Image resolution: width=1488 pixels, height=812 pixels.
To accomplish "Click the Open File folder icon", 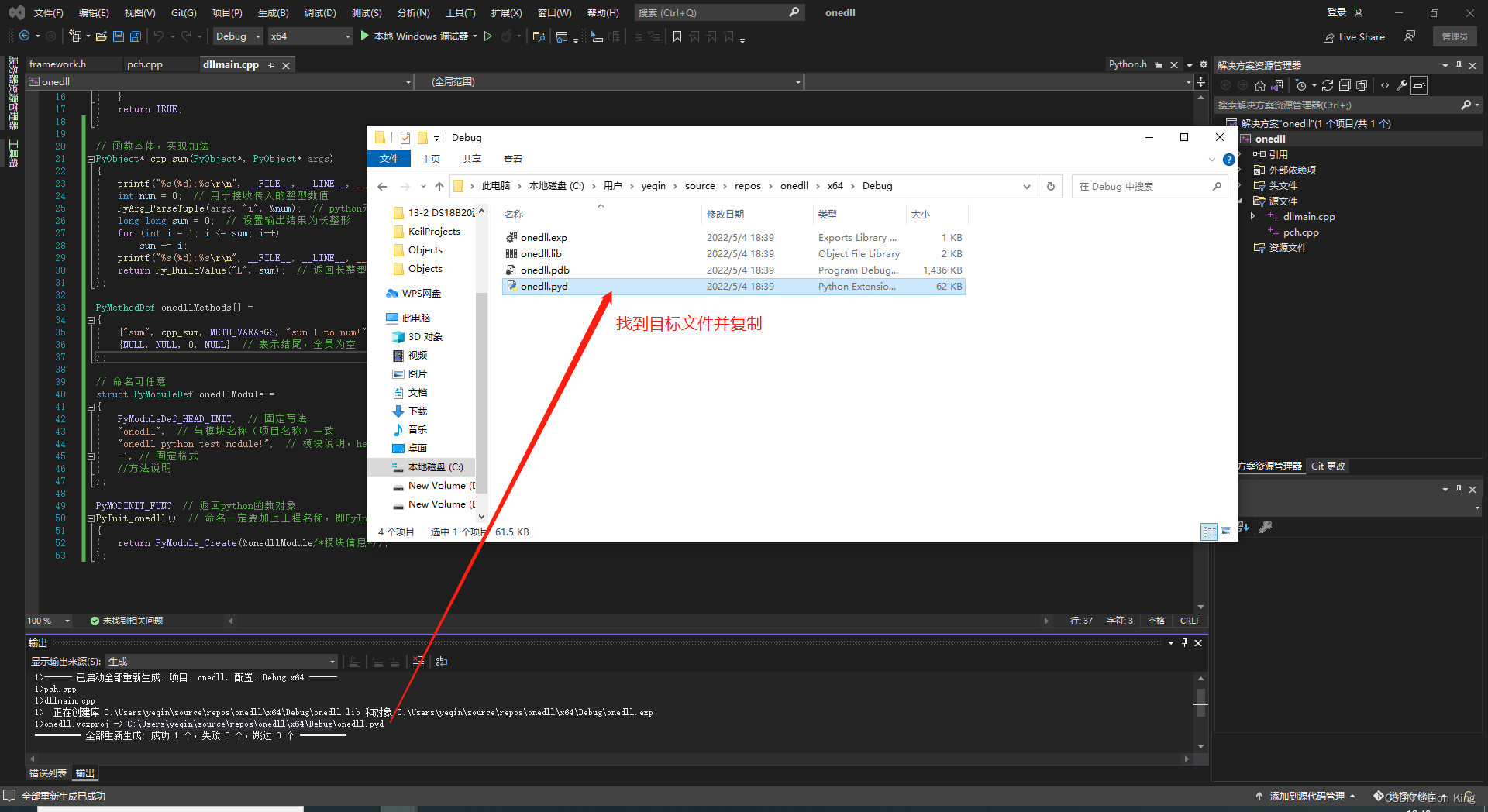I will [x=101, y=36].
